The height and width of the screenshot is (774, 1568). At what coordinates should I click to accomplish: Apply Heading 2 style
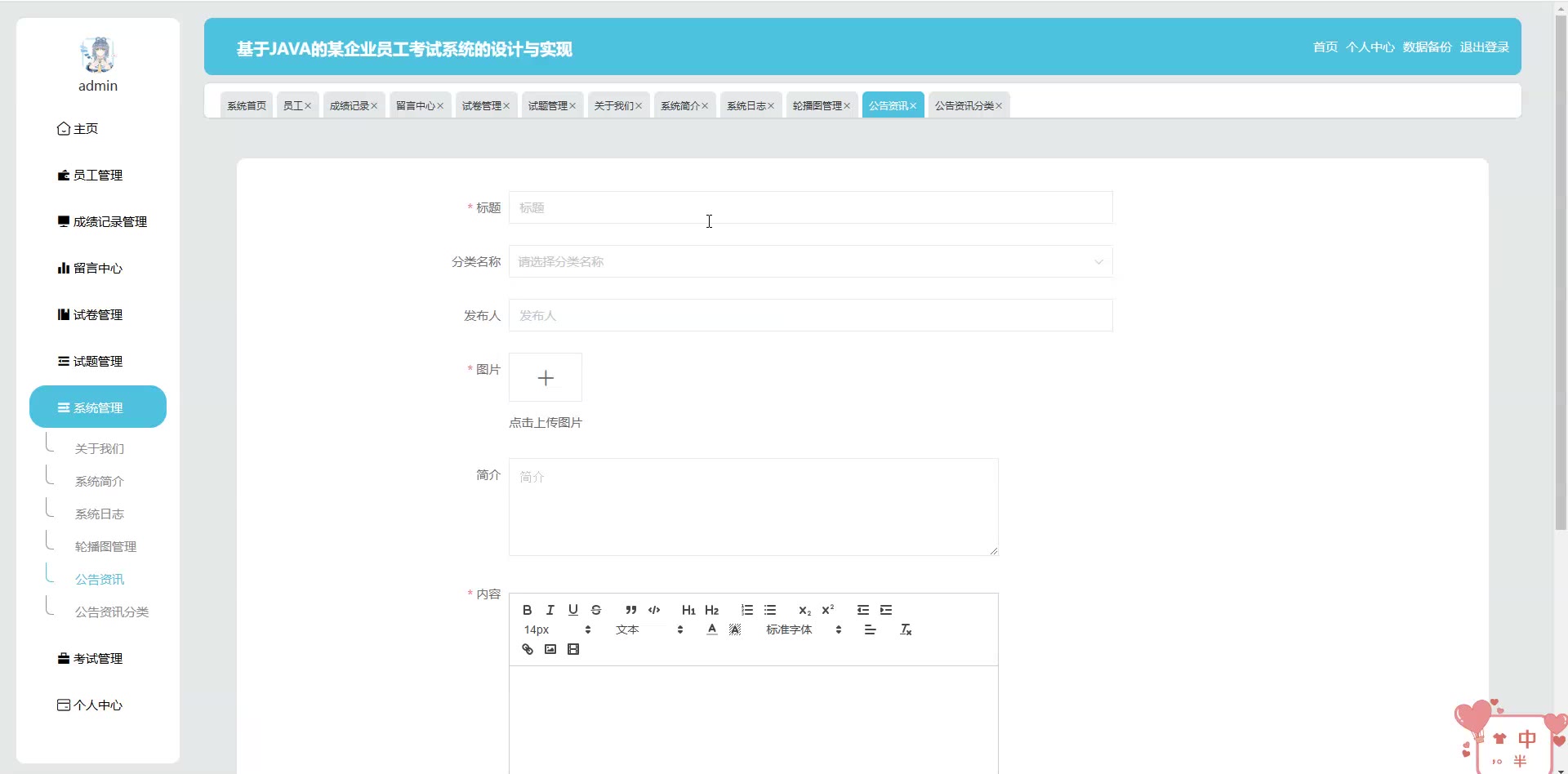click(712, 610)
